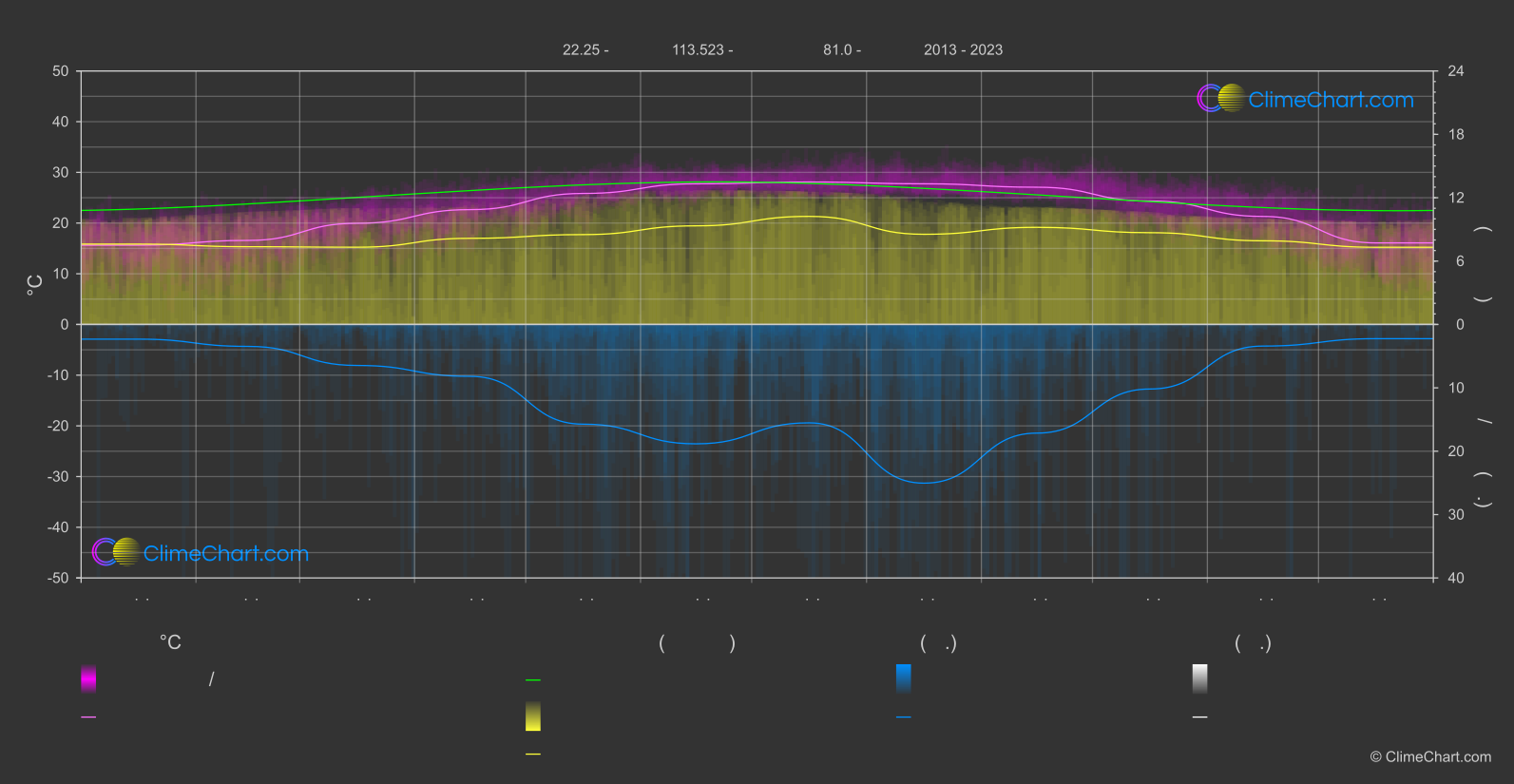Image resolution: width=1514 pixels, height=784 pixels.
Task: Toggle the green line legend marker
Action: tap(533, 680)
